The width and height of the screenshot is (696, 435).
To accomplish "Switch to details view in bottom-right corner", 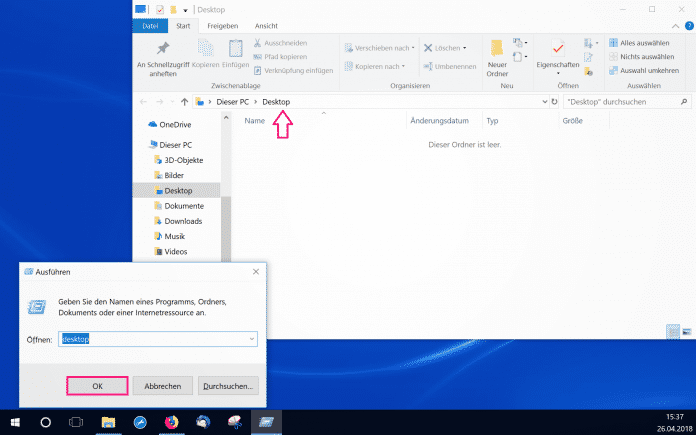I will (x=674, y=331).
